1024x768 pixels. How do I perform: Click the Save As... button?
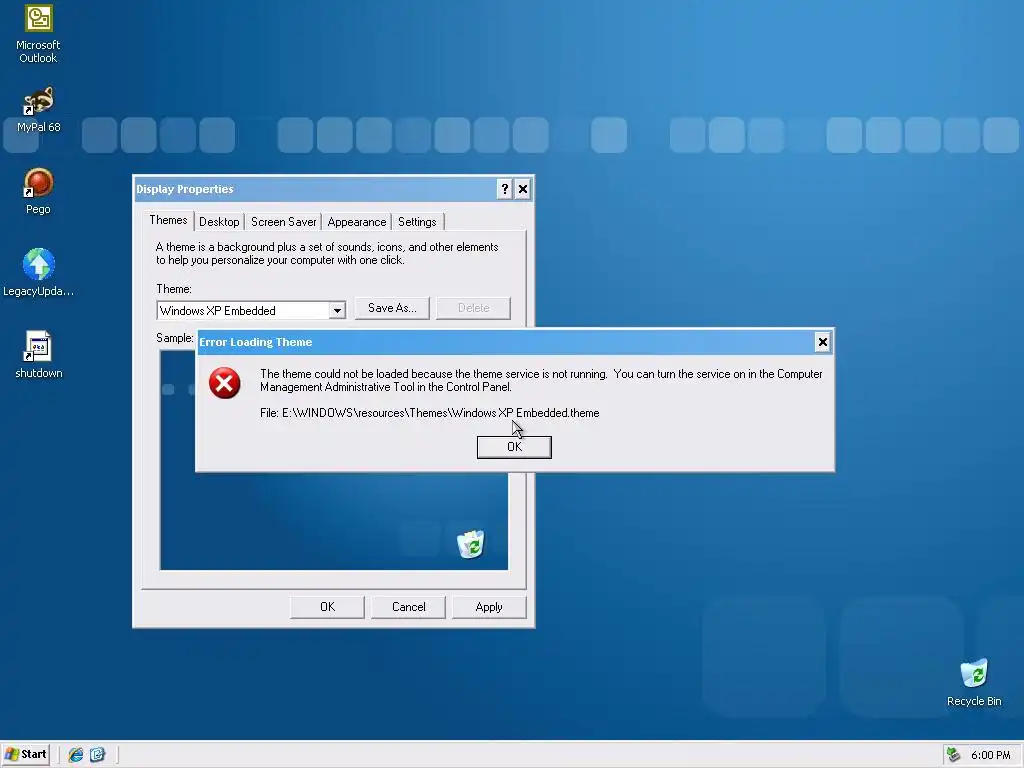point(392,308)
